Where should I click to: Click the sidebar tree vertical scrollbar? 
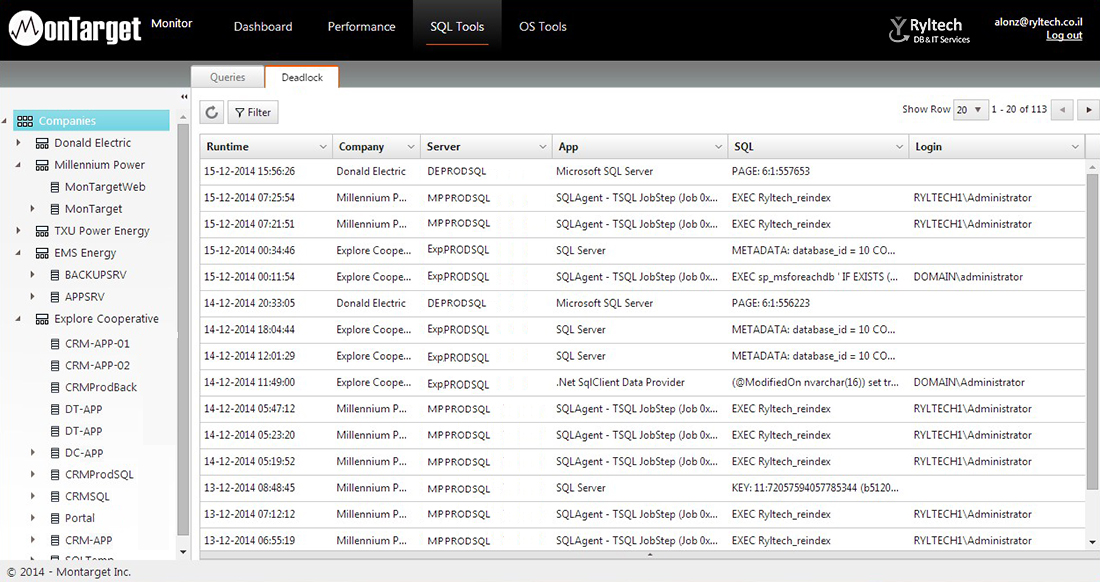(183, 330)
